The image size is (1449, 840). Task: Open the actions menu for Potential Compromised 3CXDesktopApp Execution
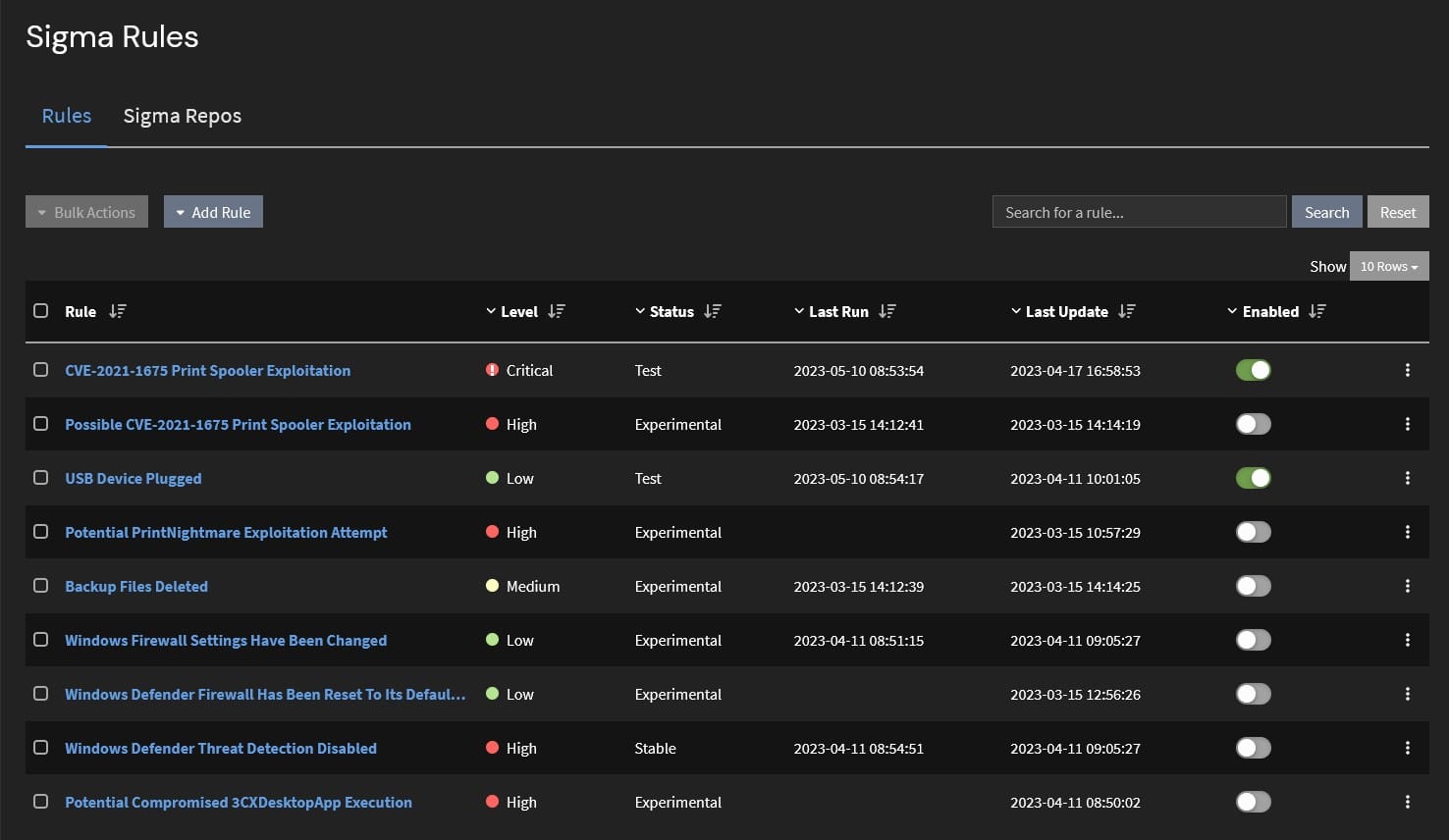(1408, 802)
